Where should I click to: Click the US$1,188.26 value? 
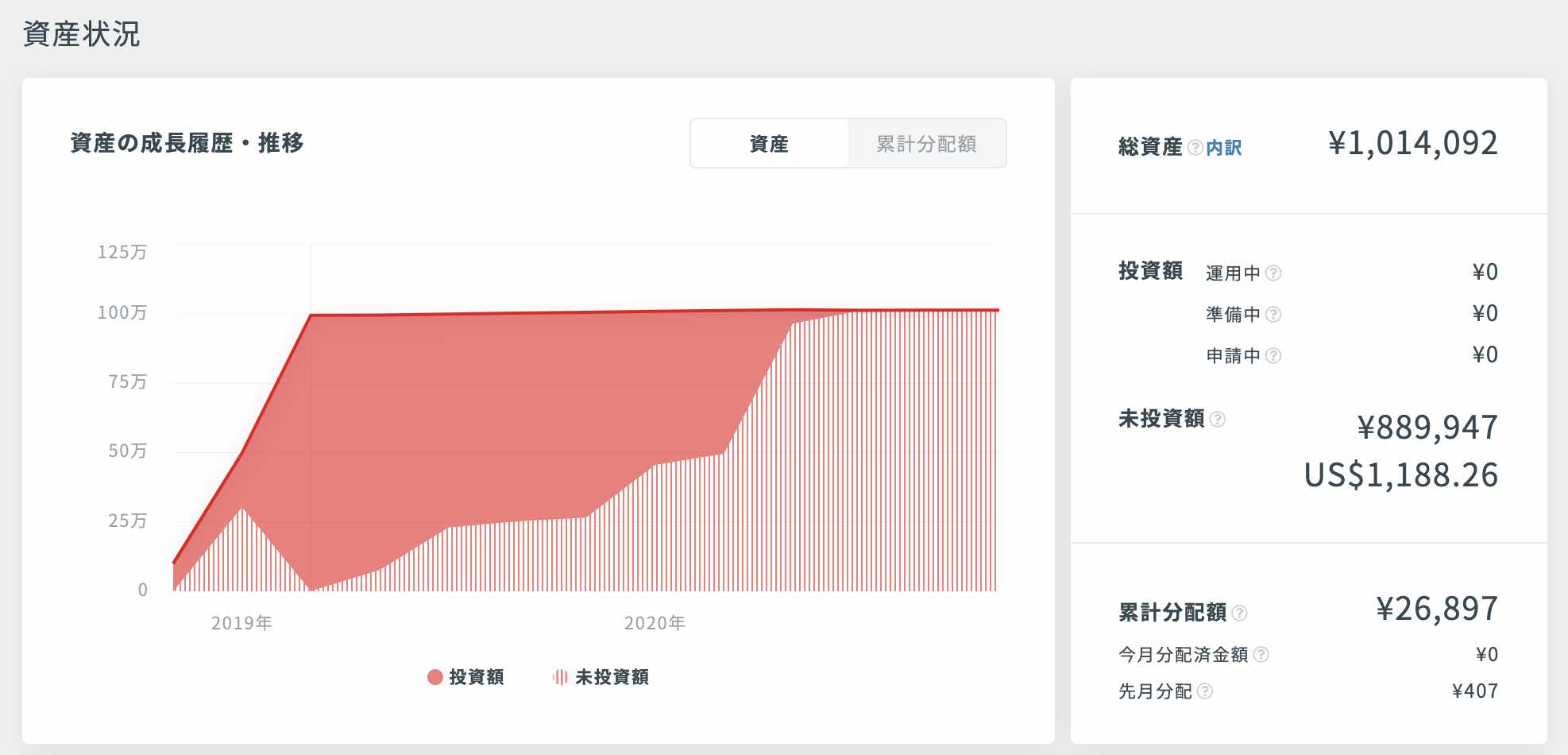1401,475
